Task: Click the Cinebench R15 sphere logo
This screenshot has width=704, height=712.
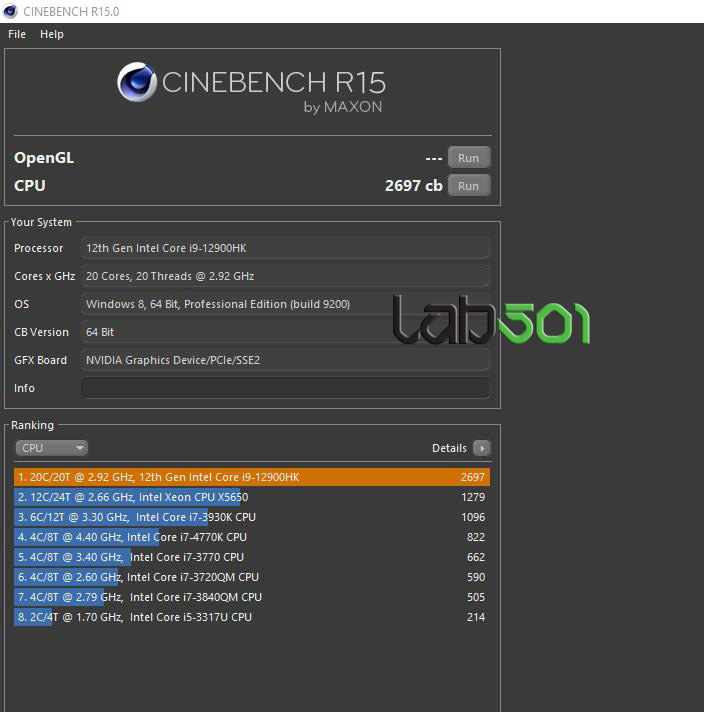Action: coord(136,83)
